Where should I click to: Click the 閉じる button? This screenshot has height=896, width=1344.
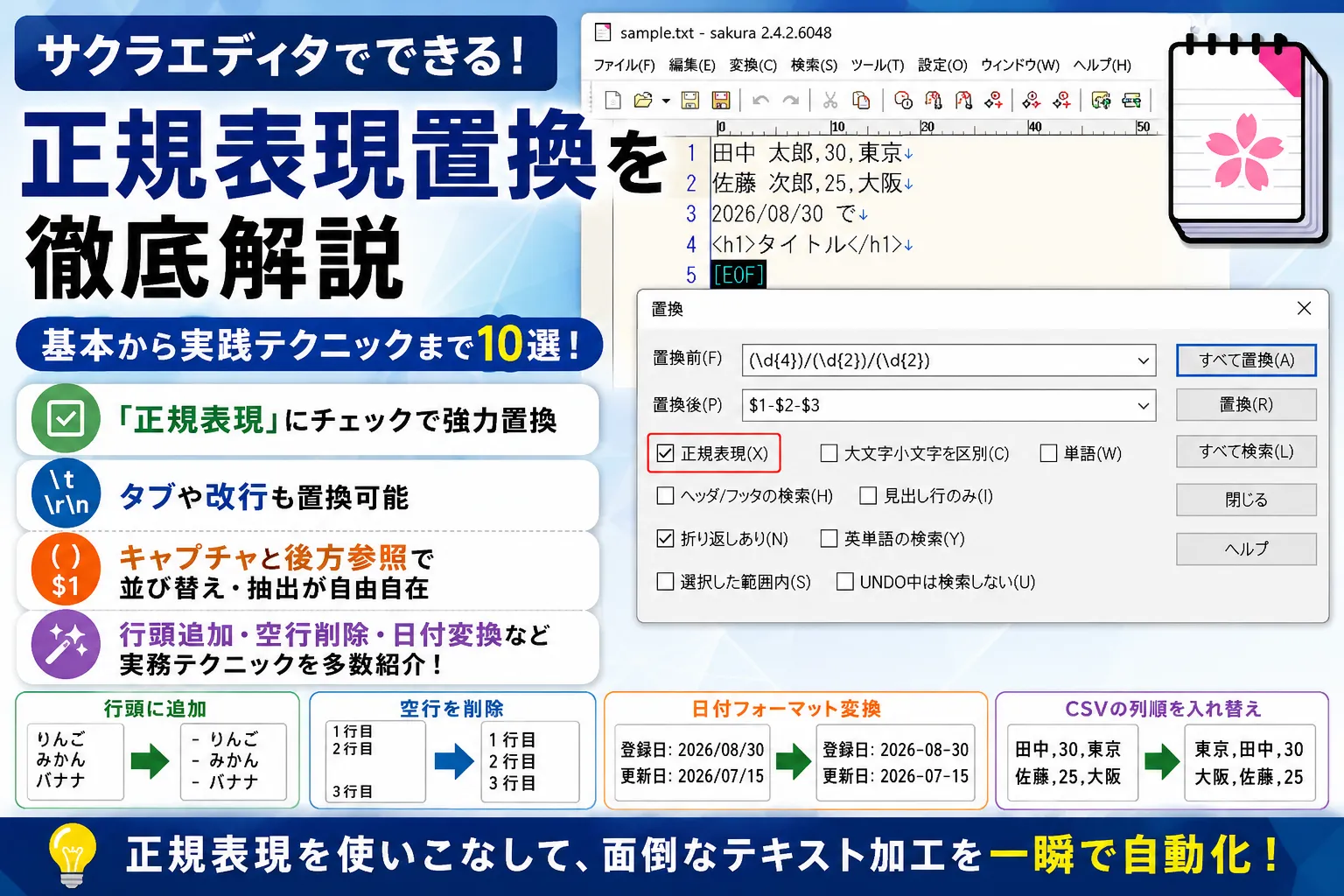(1246, 500)
